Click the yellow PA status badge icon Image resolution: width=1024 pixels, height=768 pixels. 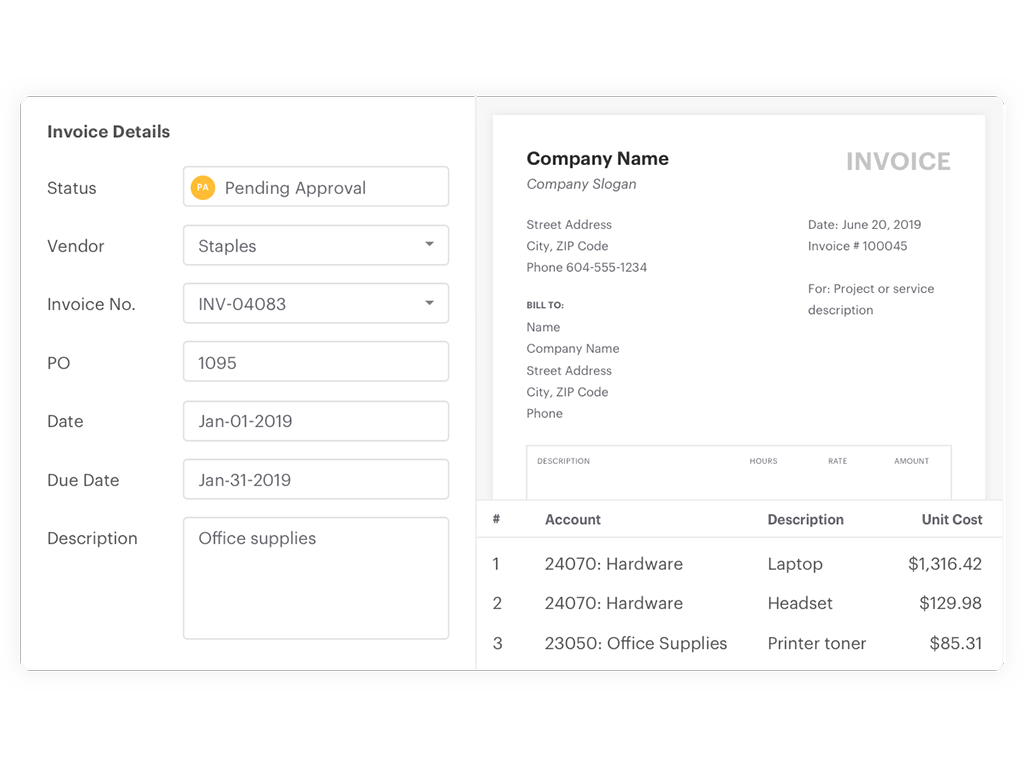tap(203, 187)
